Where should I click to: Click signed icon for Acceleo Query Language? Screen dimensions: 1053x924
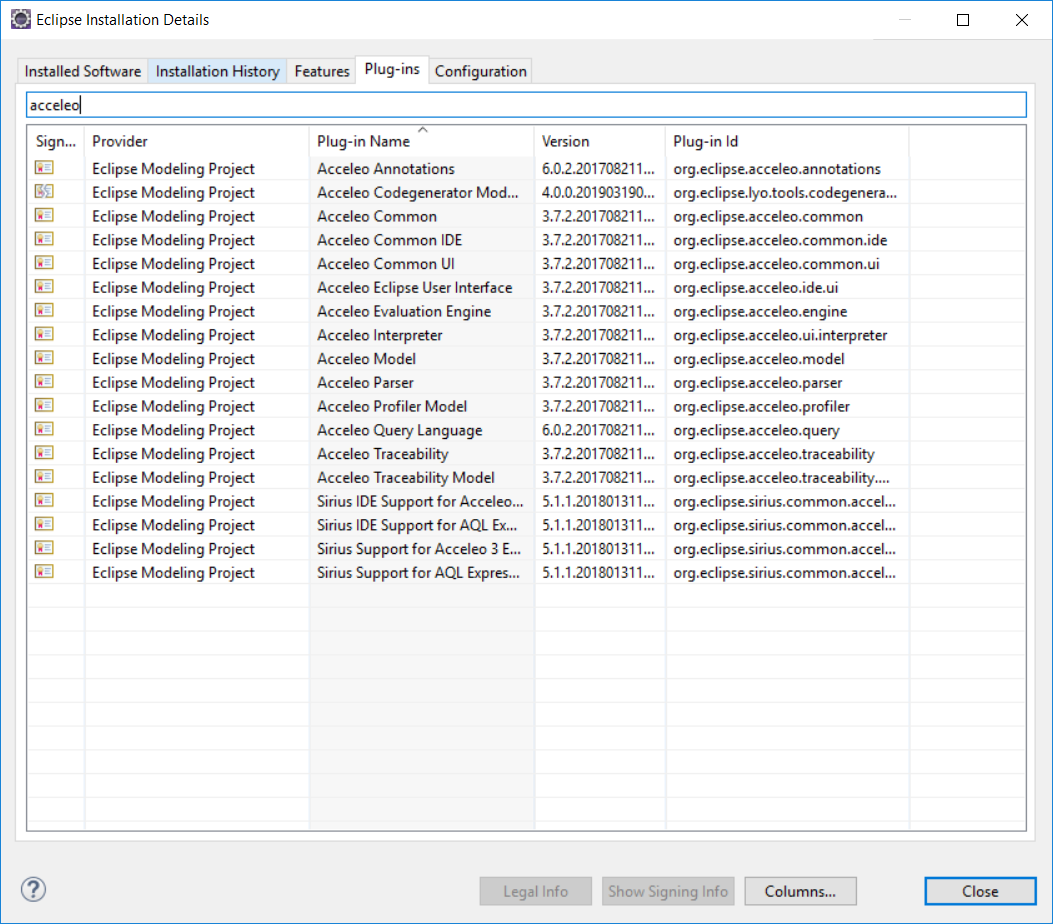pyautogui.click(x=44, y=429)
